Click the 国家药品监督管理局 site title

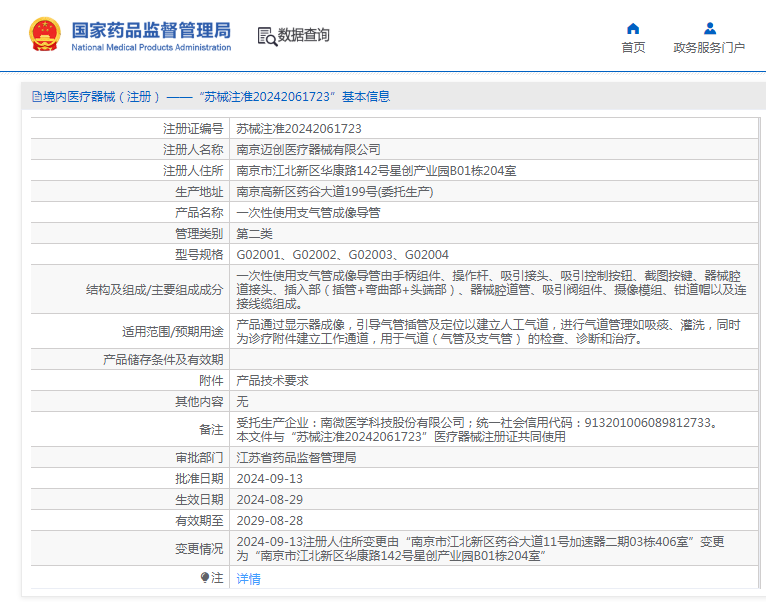pos(151,29)
